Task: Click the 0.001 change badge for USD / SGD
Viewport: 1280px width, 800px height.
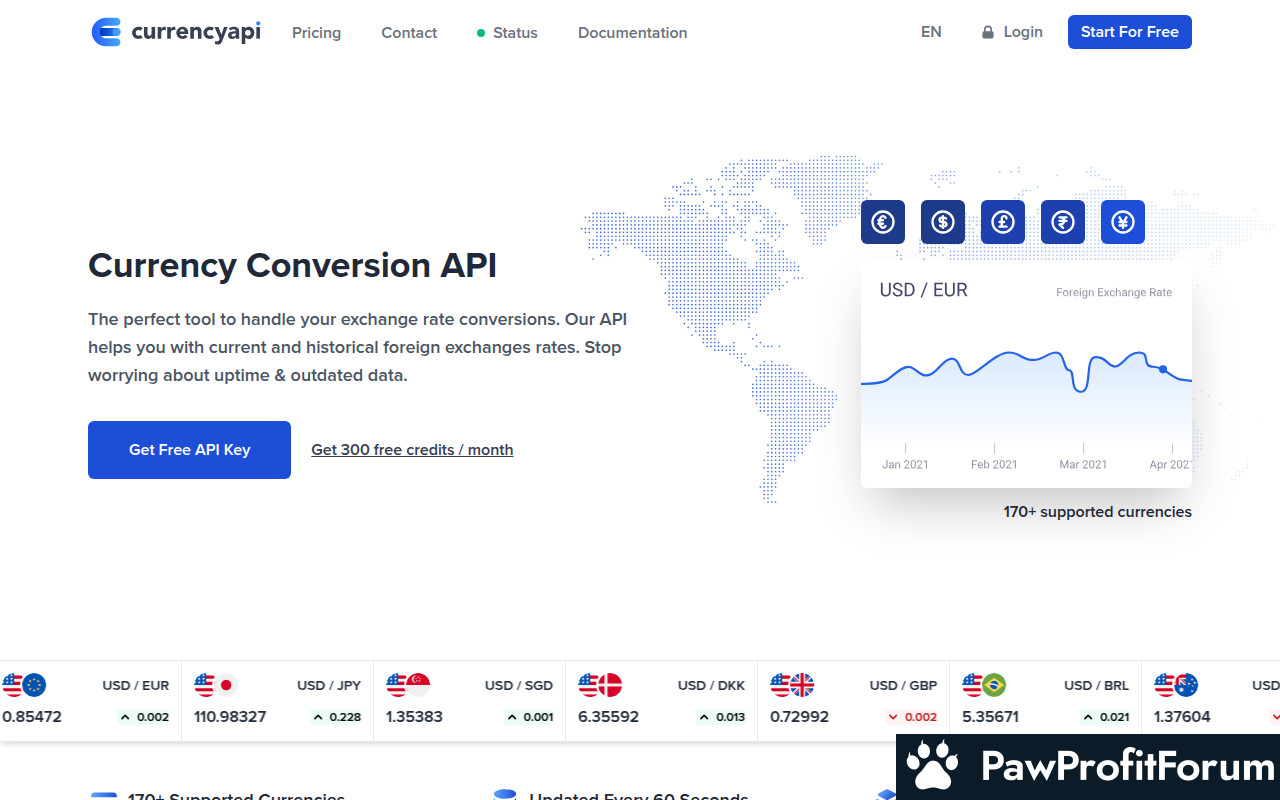Action: click(x=528, y=717)
